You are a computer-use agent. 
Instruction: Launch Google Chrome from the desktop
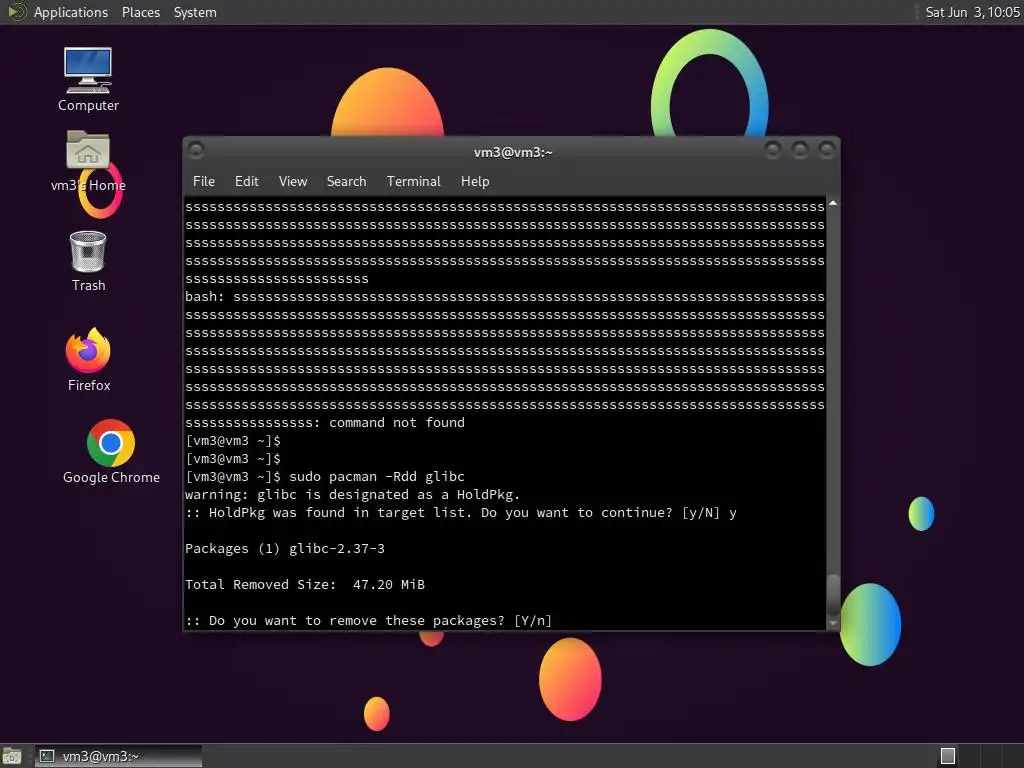click(111, 452)
